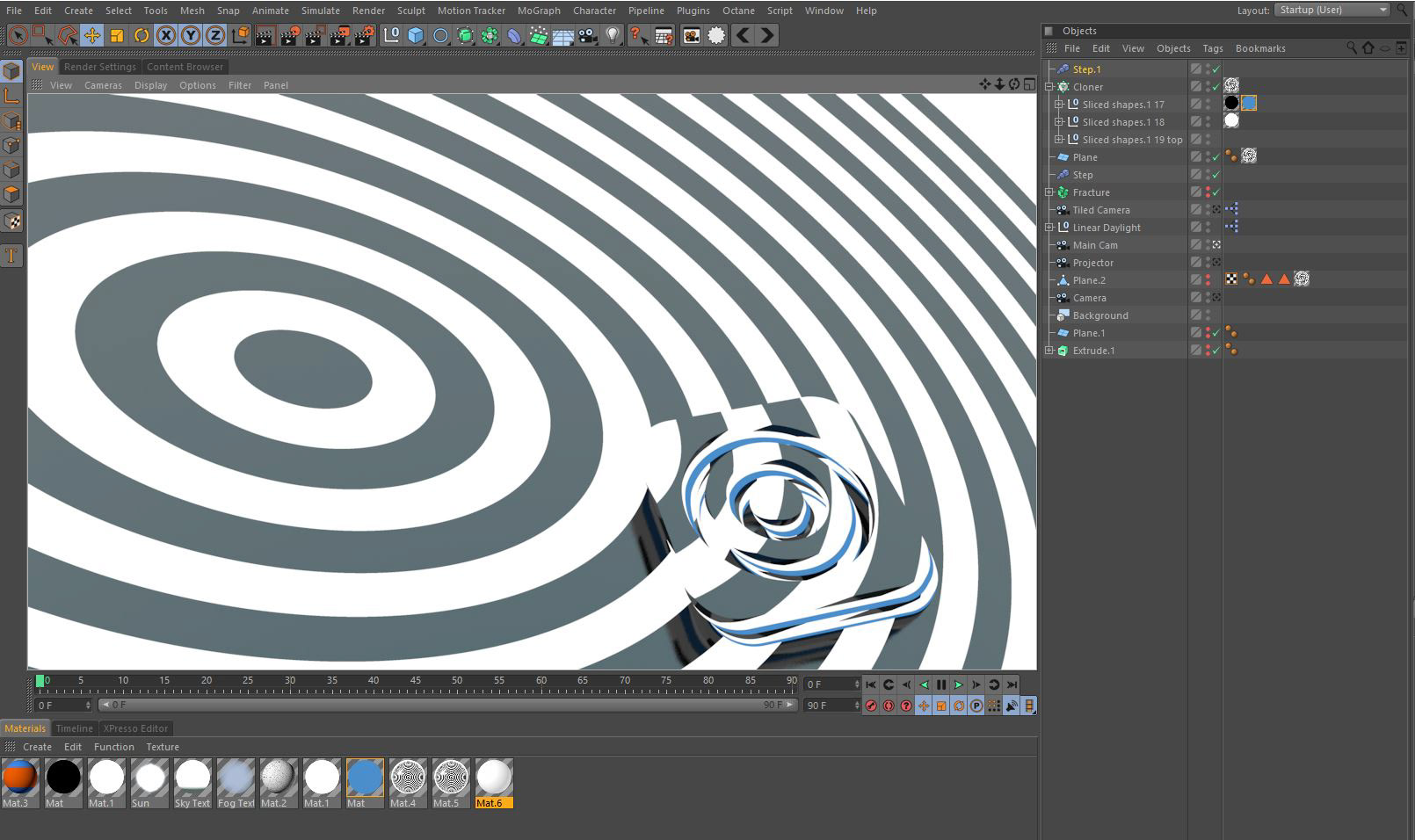Expand the Linear Daylight null
The image size is (1415, 840).
[1049, 228]
